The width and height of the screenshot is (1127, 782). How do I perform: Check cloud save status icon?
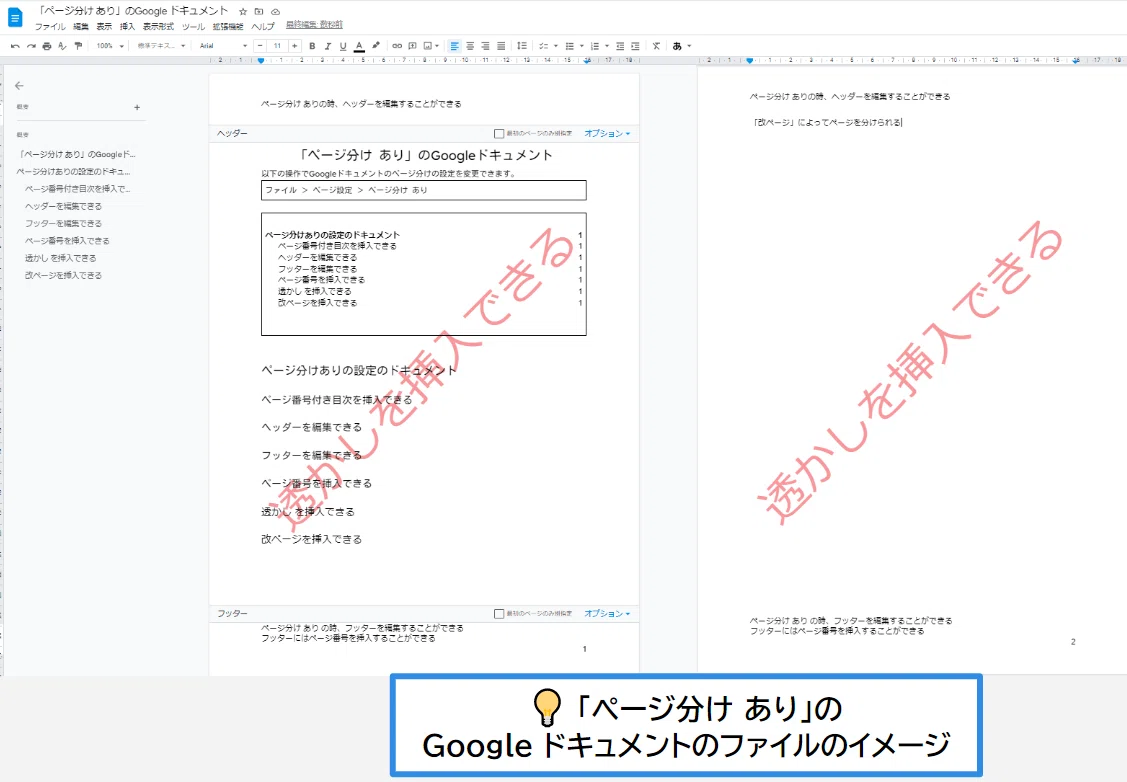(x=275, y=12)
